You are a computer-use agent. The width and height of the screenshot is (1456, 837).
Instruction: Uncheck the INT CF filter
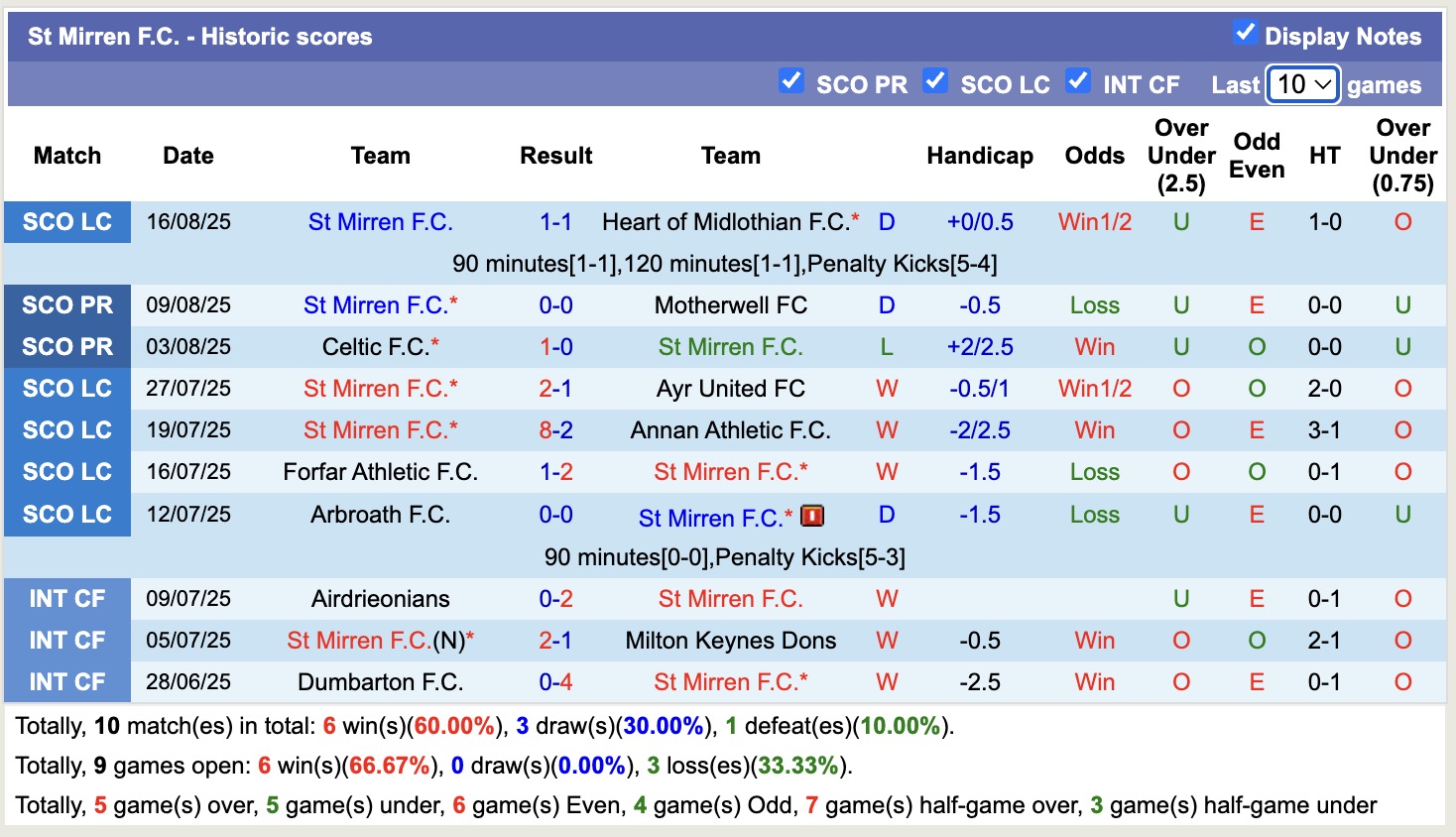[x=1077, y=83]
